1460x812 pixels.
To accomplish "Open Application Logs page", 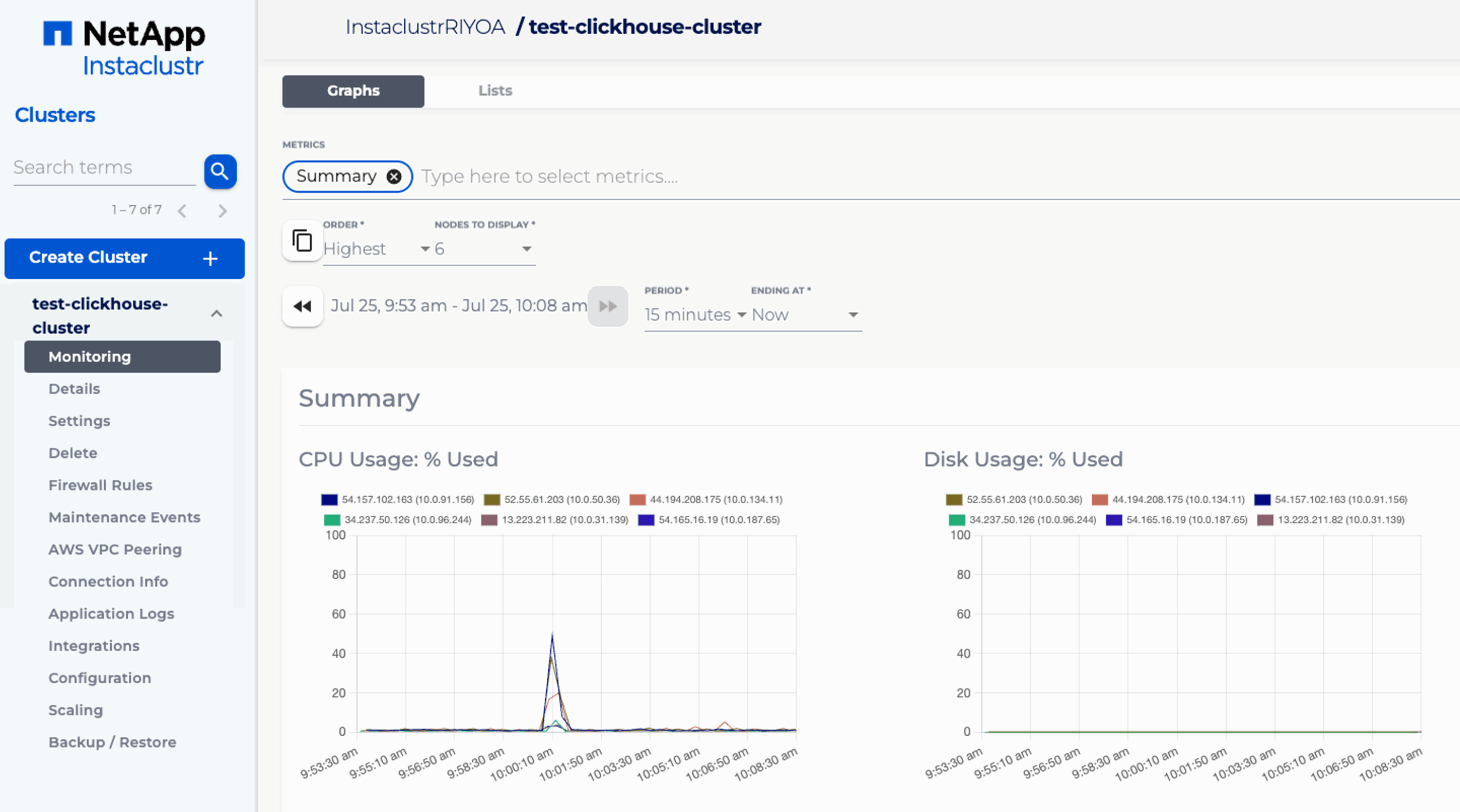I will tap(111, 614).
